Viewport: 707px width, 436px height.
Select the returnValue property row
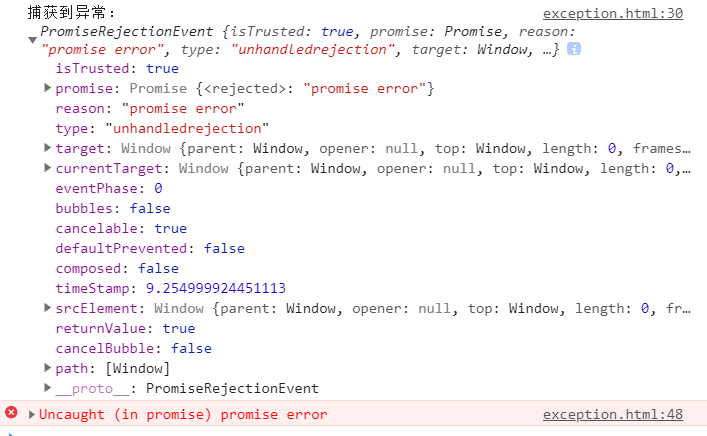coord(125,328)
